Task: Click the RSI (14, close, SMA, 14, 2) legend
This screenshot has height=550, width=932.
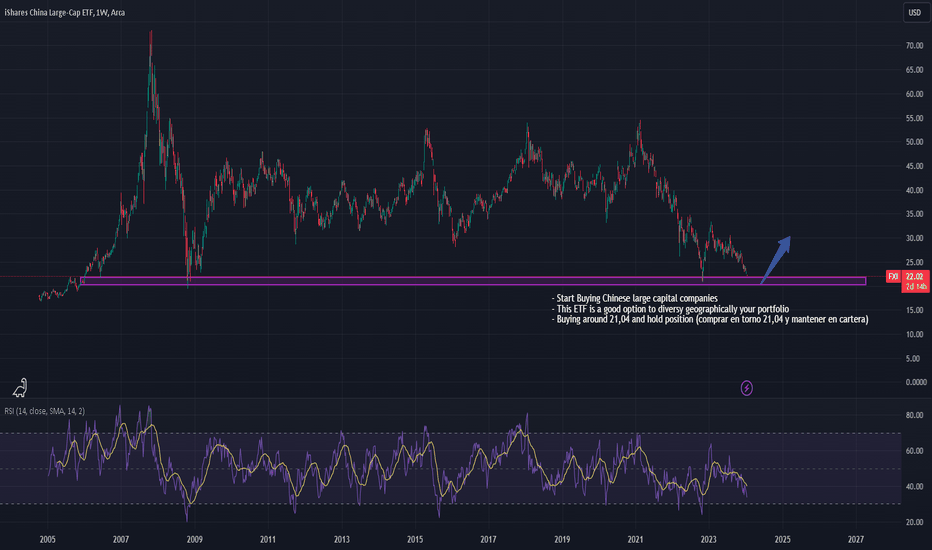Action: click(x=45, y=411)
